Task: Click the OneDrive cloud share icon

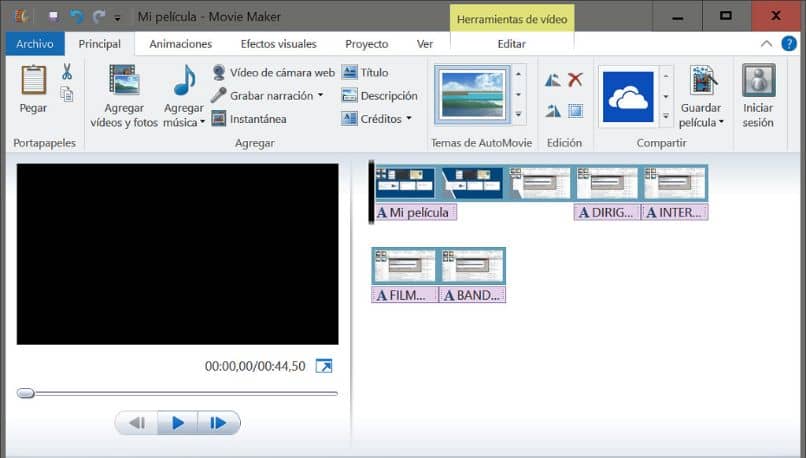Action: click(x=628, y=97)
